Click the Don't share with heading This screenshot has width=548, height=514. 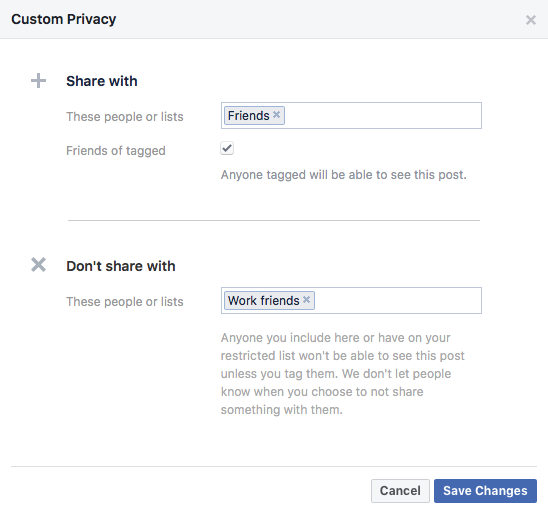[121, 266]
